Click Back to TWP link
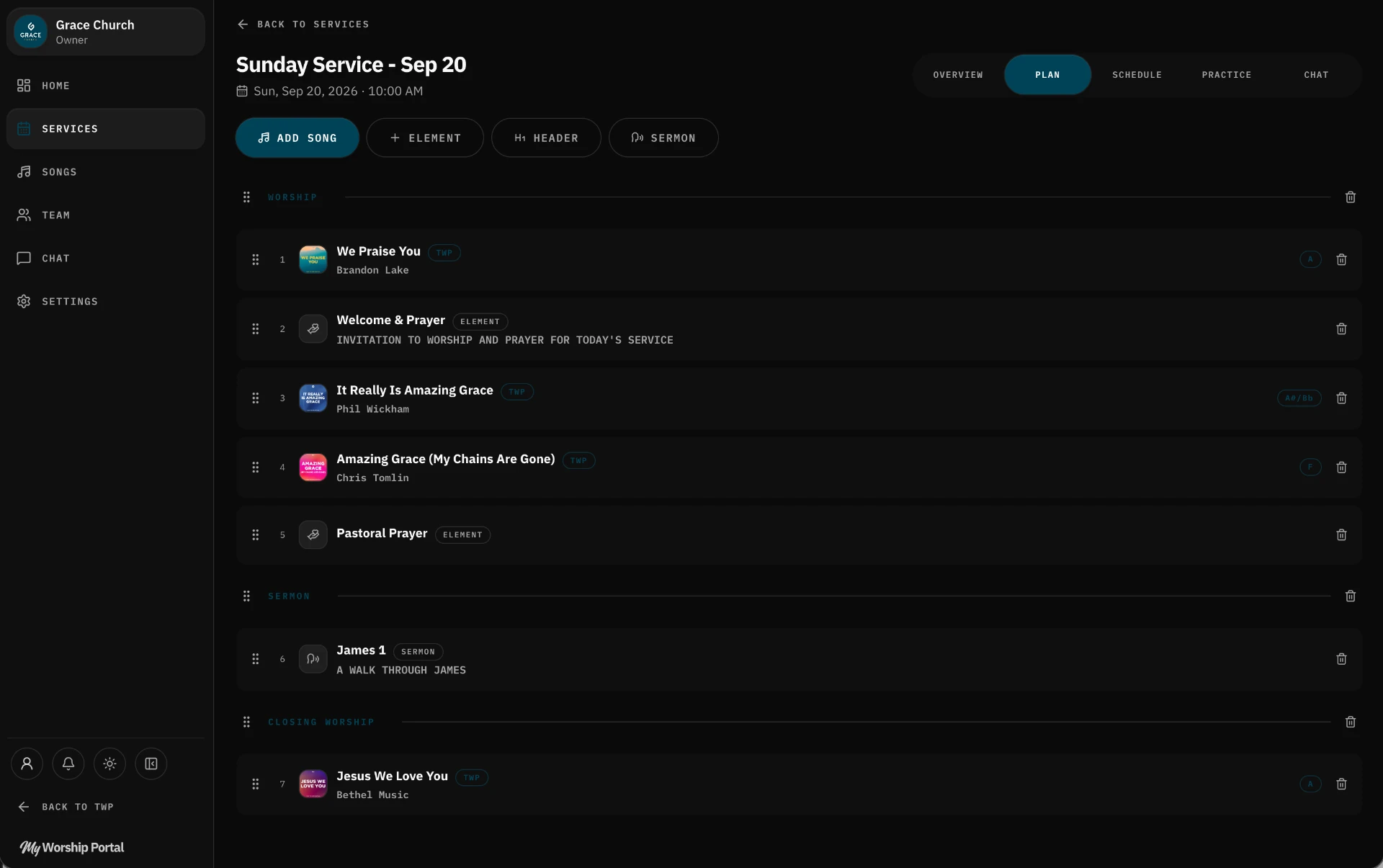This screenshot has height=868, width=1383. (66, 807)
